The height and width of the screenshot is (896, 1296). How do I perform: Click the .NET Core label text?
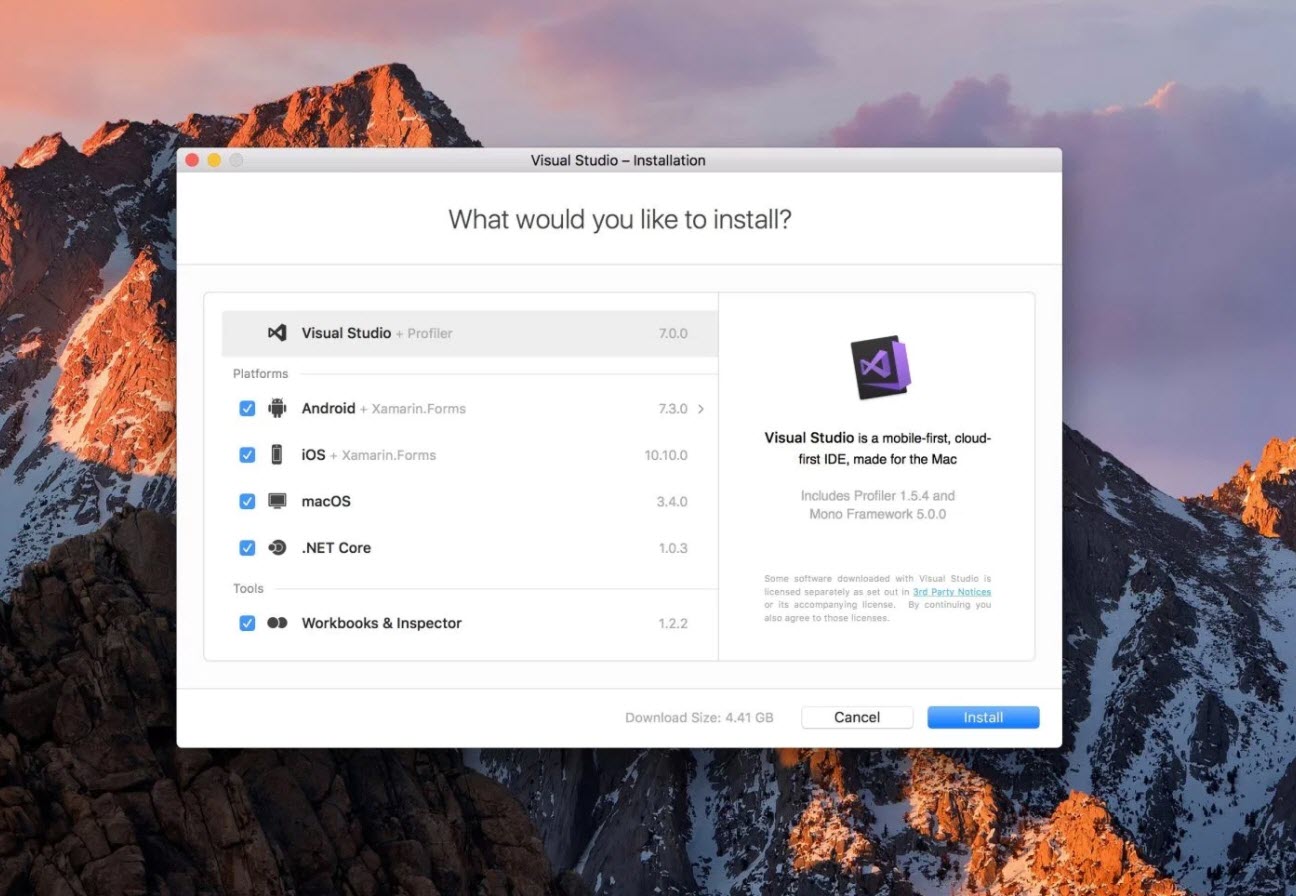pyautogui.click(x=336, y=548)
